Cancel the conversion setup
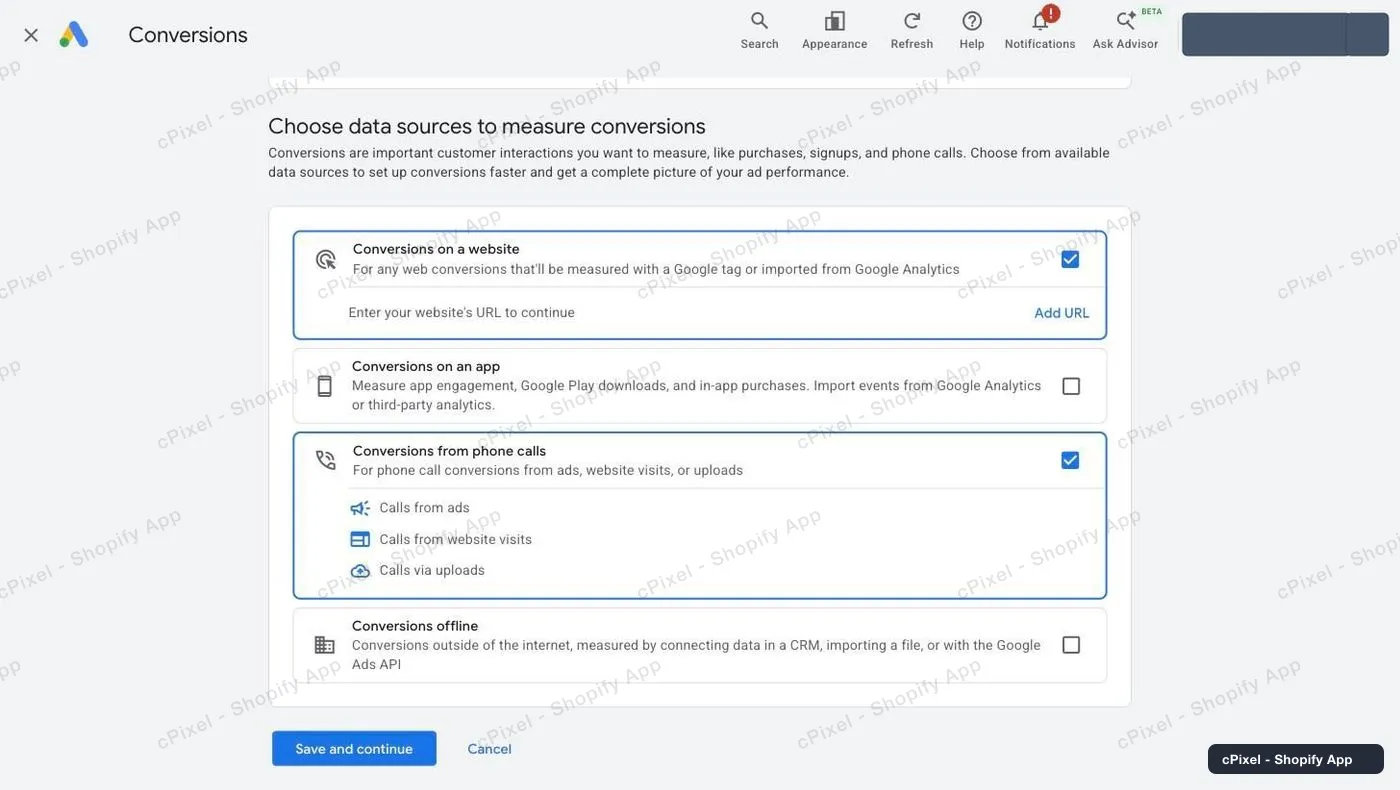 click(x=490, y=749)
